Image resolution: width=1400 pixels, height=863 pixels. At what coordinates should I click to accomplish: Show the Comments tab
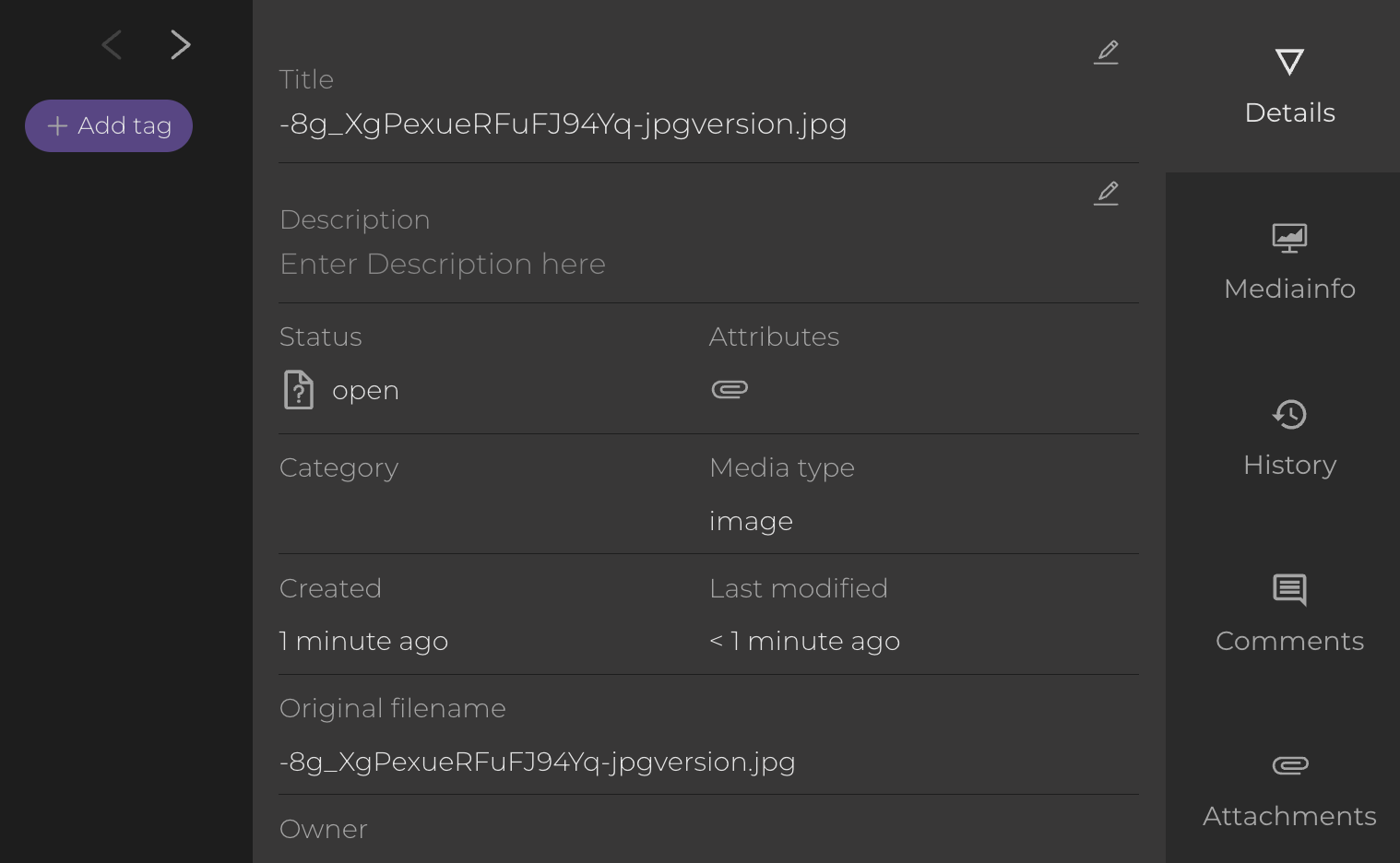1289,641
